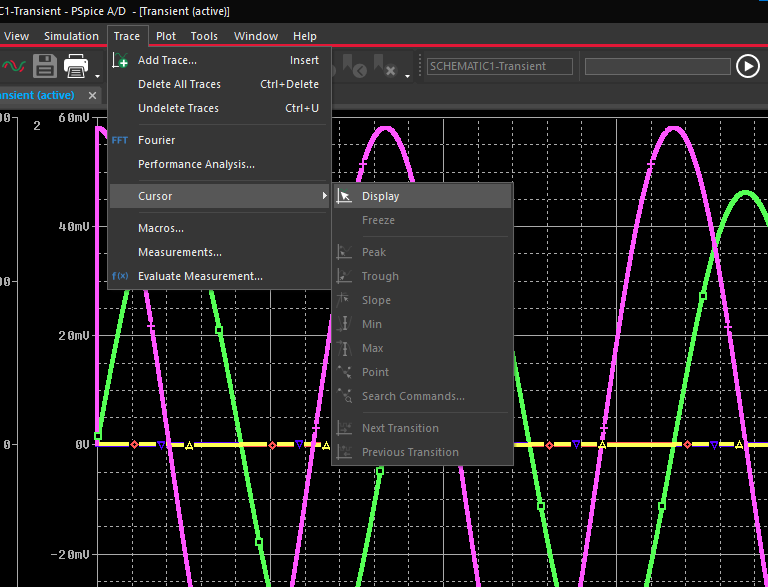Click the Print icon
This screenshot has width=768, height=587.
pyautogui.click(x=76, y=66)
